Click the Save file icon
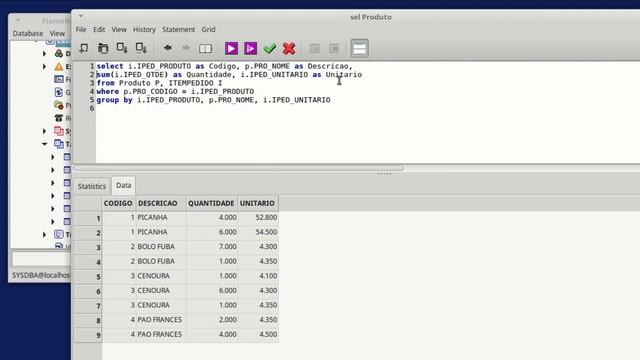Screen dimensions: 640x360 122,48
